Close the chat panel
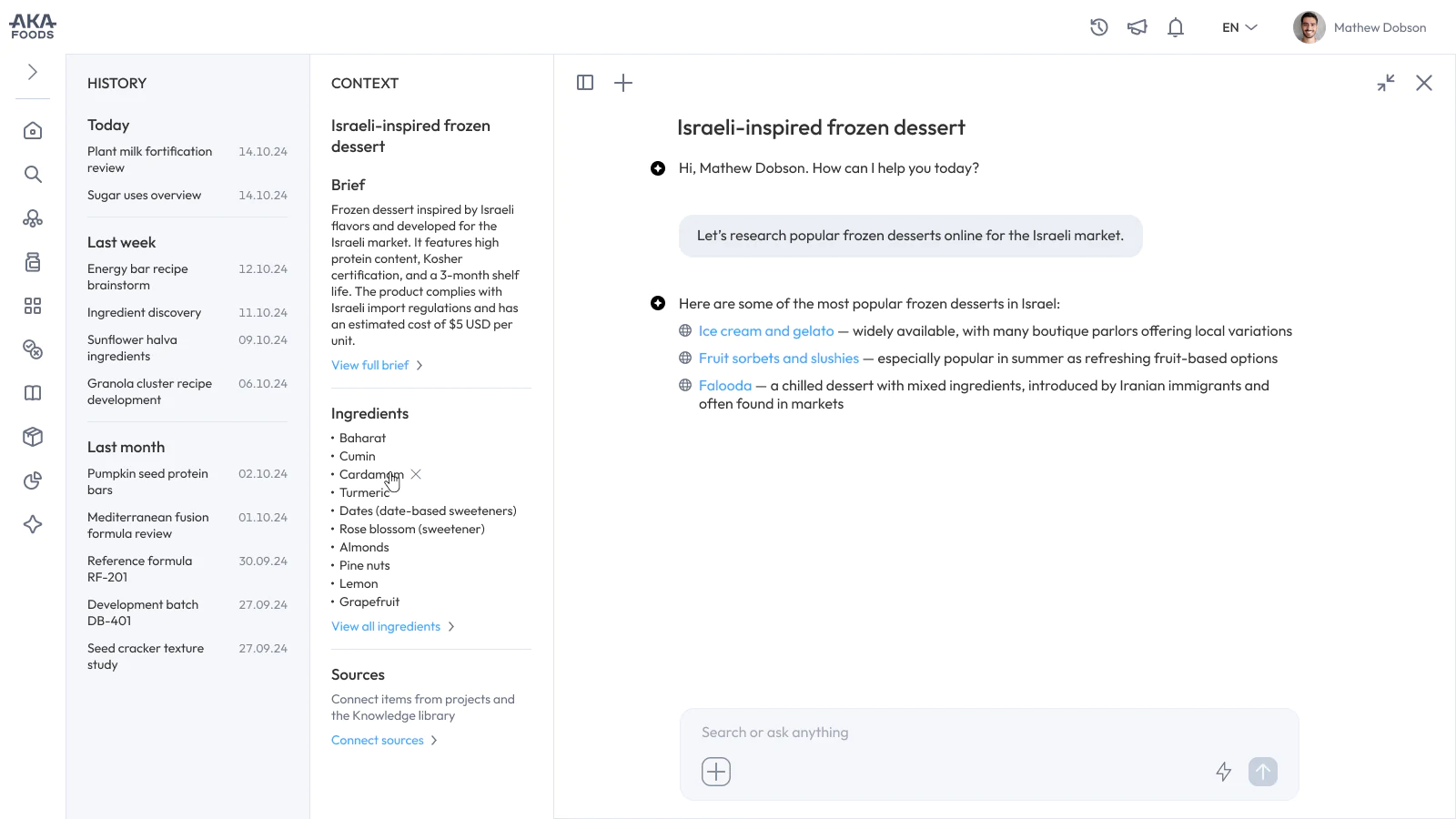This screenshot has height=819, width=1456. tap(1424, 83)
